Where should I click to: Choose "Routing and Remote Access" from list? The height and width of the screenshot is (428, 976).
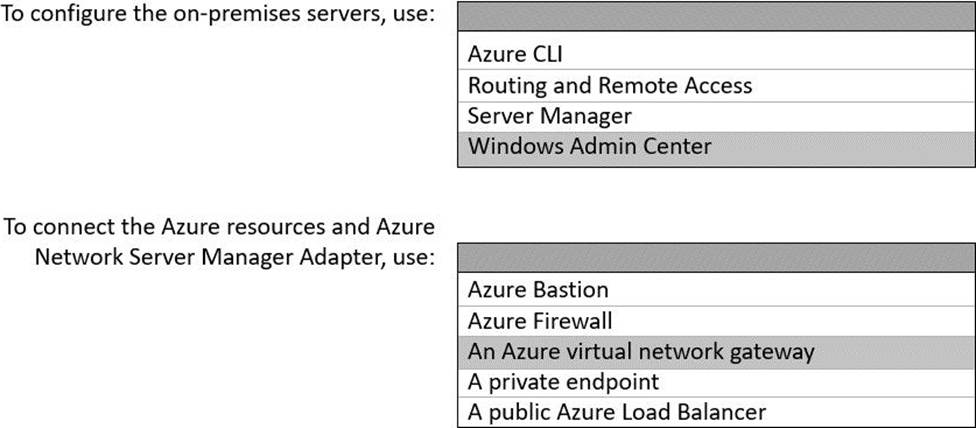[609, 85]
